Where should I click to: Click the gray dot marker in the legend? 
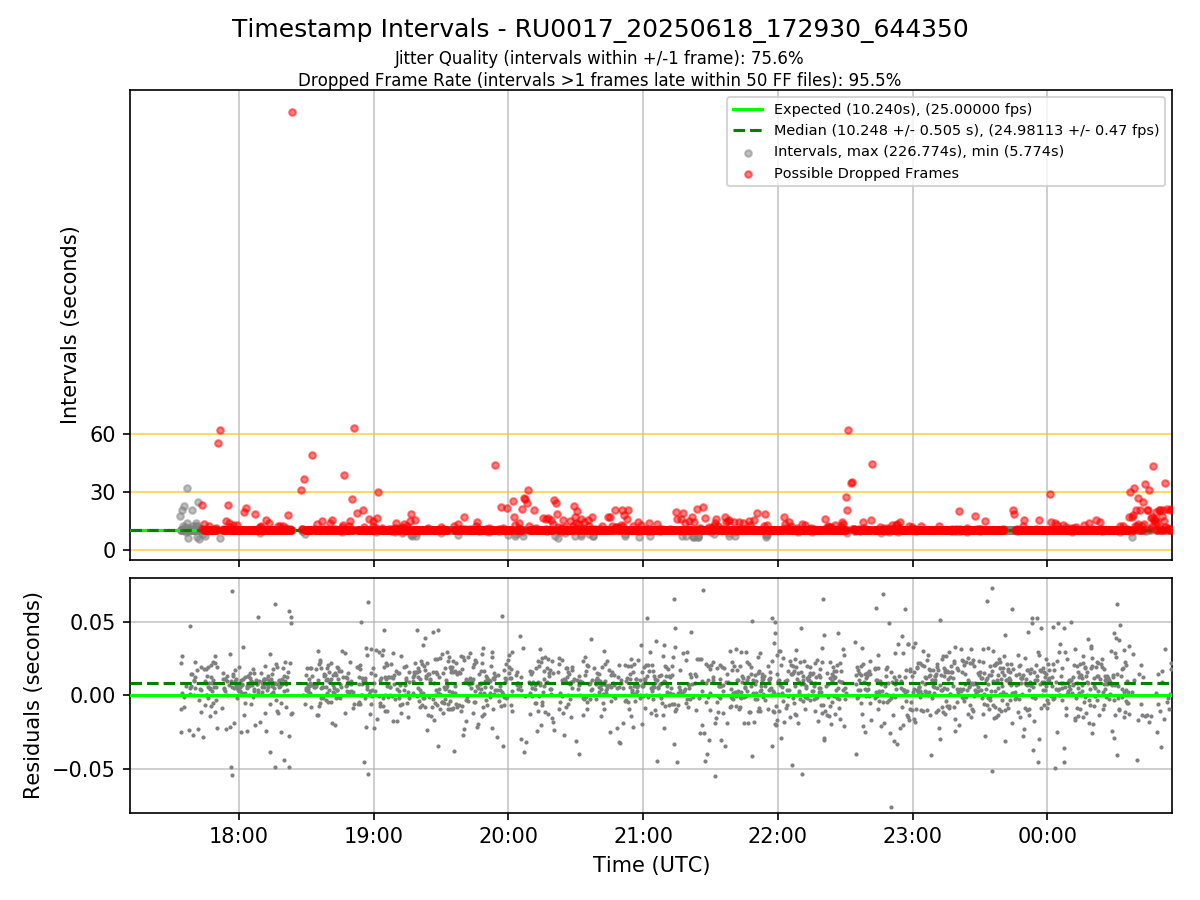749,152
